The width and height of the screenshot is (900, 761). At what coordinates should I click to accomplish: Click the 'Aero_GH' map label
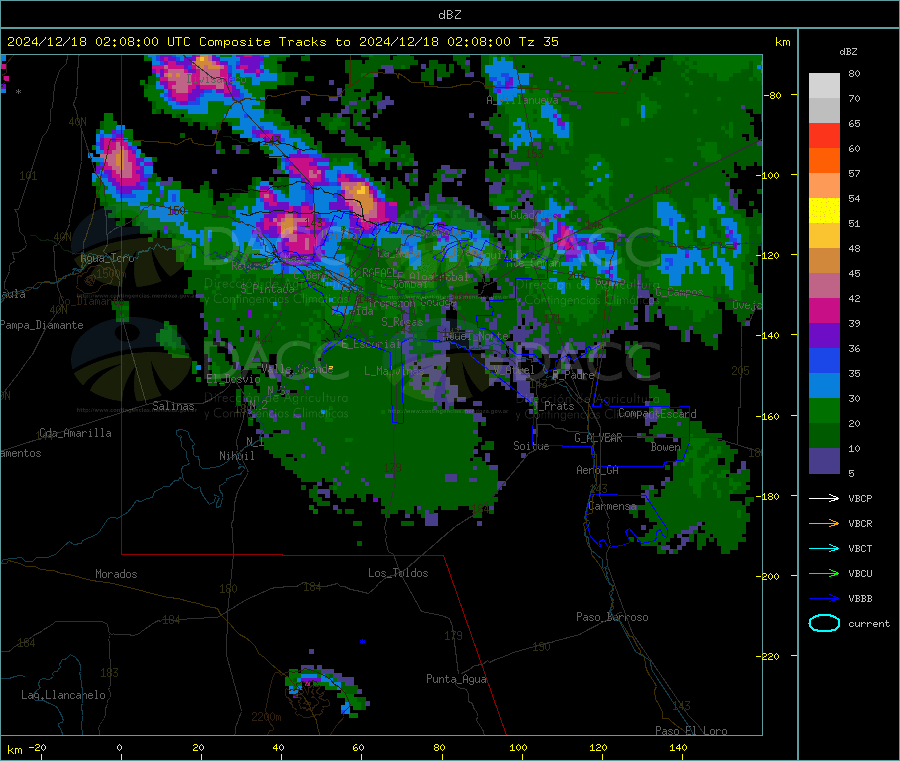(597, 470)
